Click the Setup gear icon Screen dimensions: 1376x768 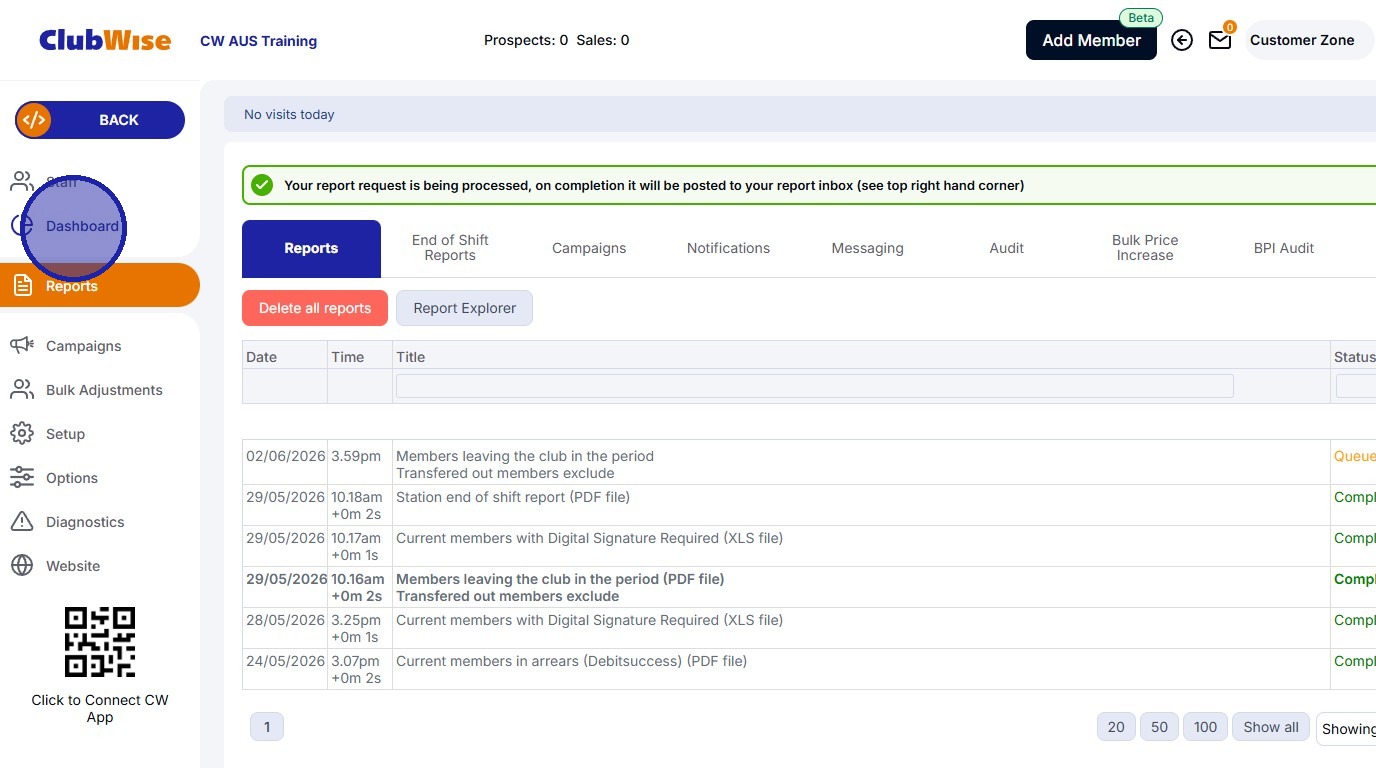point(22,434)
